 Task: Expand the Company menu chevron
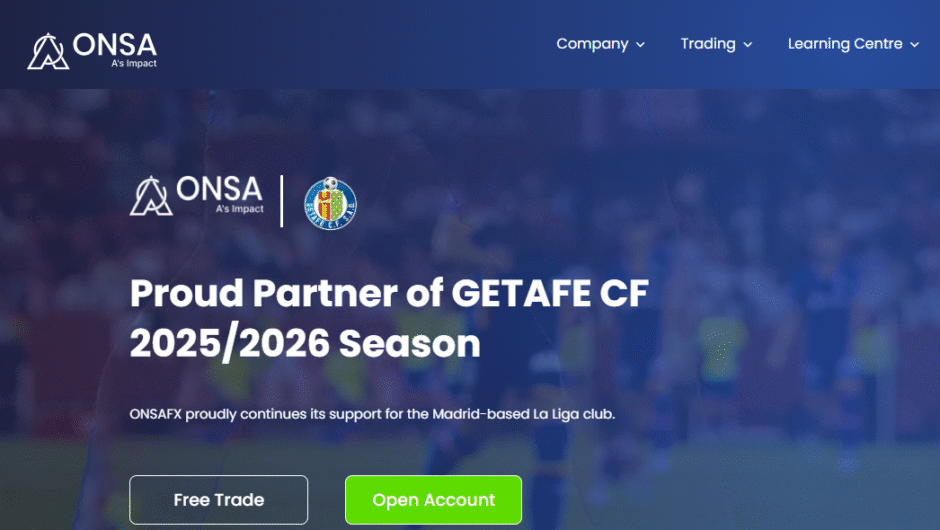click(640, 44)
